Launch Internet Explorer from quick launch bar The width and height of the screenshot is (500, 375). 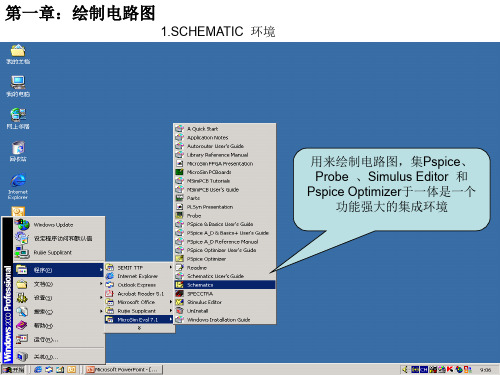pos(38,369)
